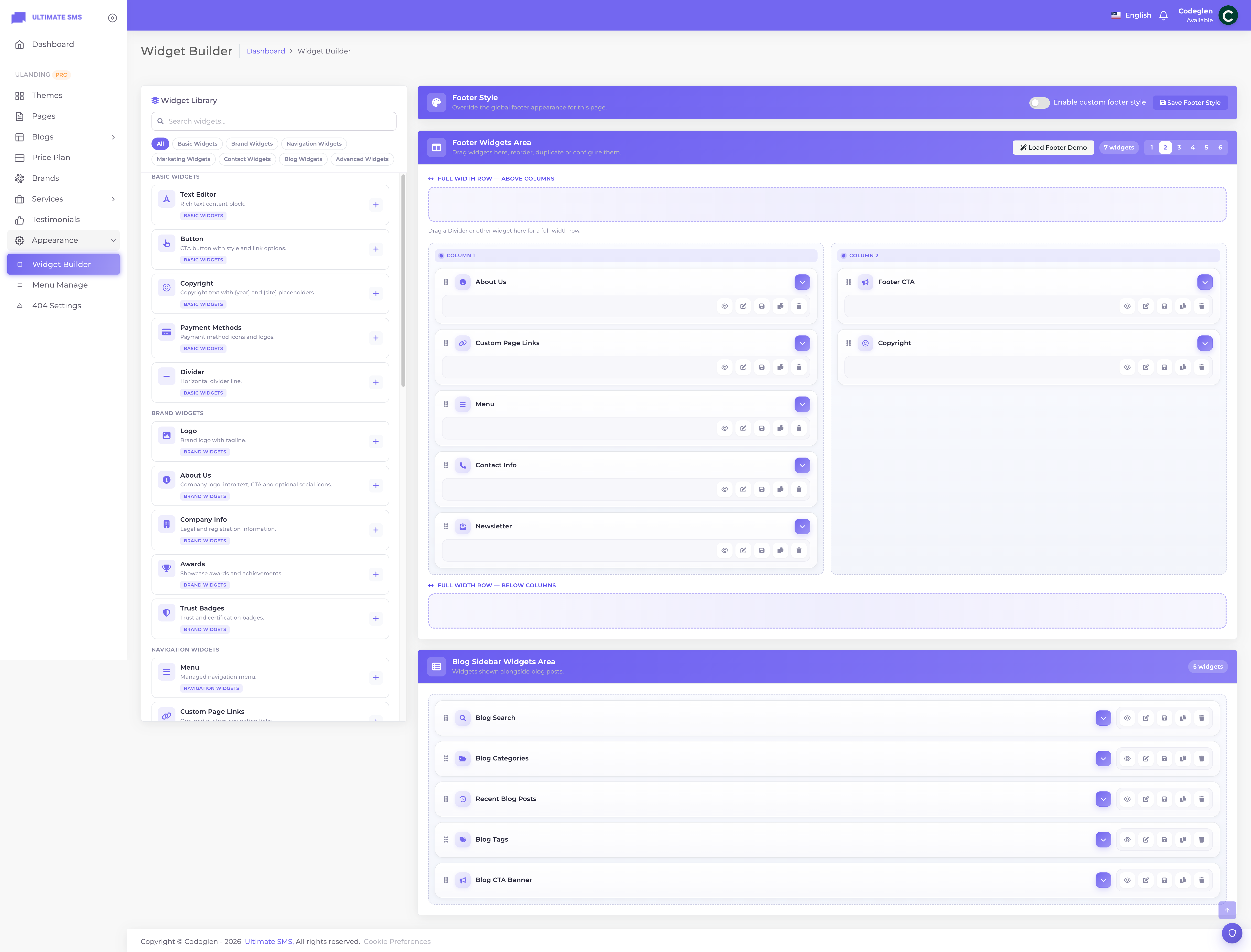Click the scroll-to-top arrow button
The height and width of the screenshot is (952, 1251).
pos(1227,910)
